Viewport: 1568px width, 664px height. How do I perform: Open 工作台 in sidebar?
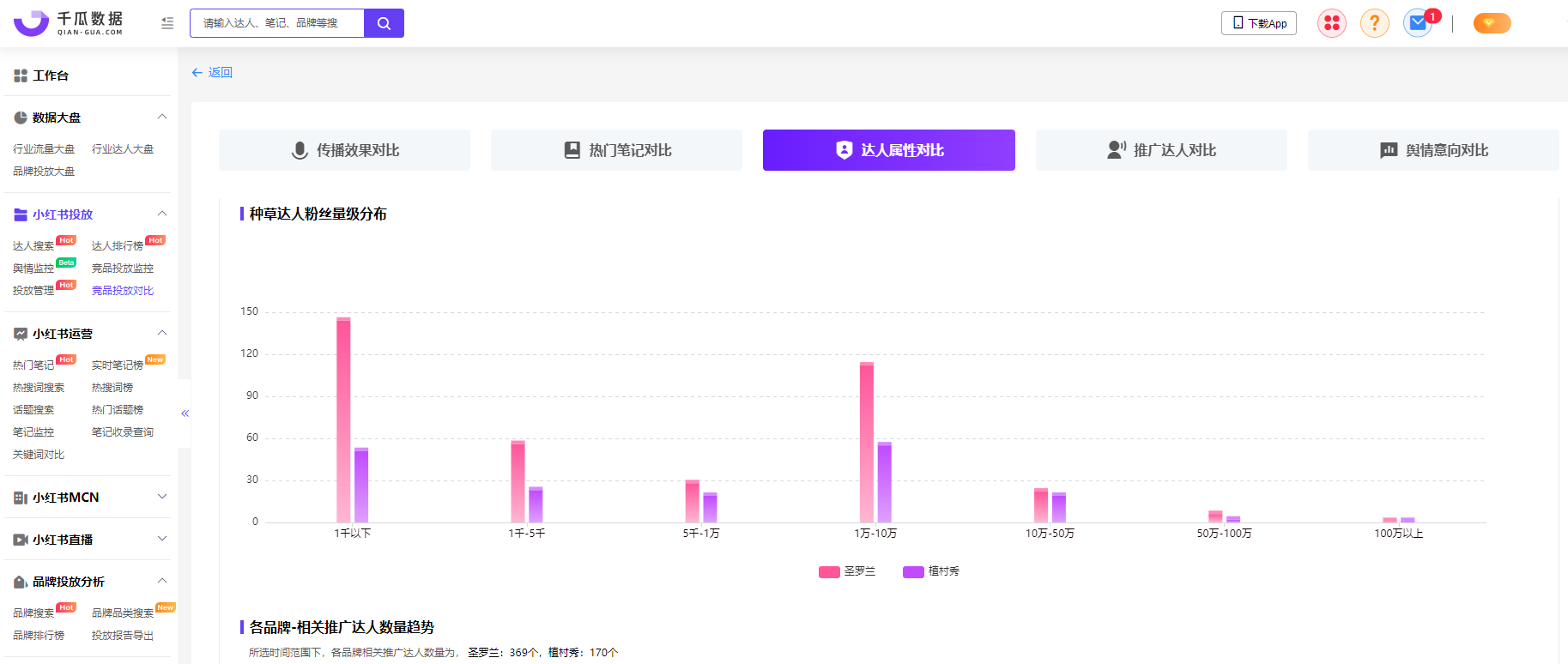51,75
